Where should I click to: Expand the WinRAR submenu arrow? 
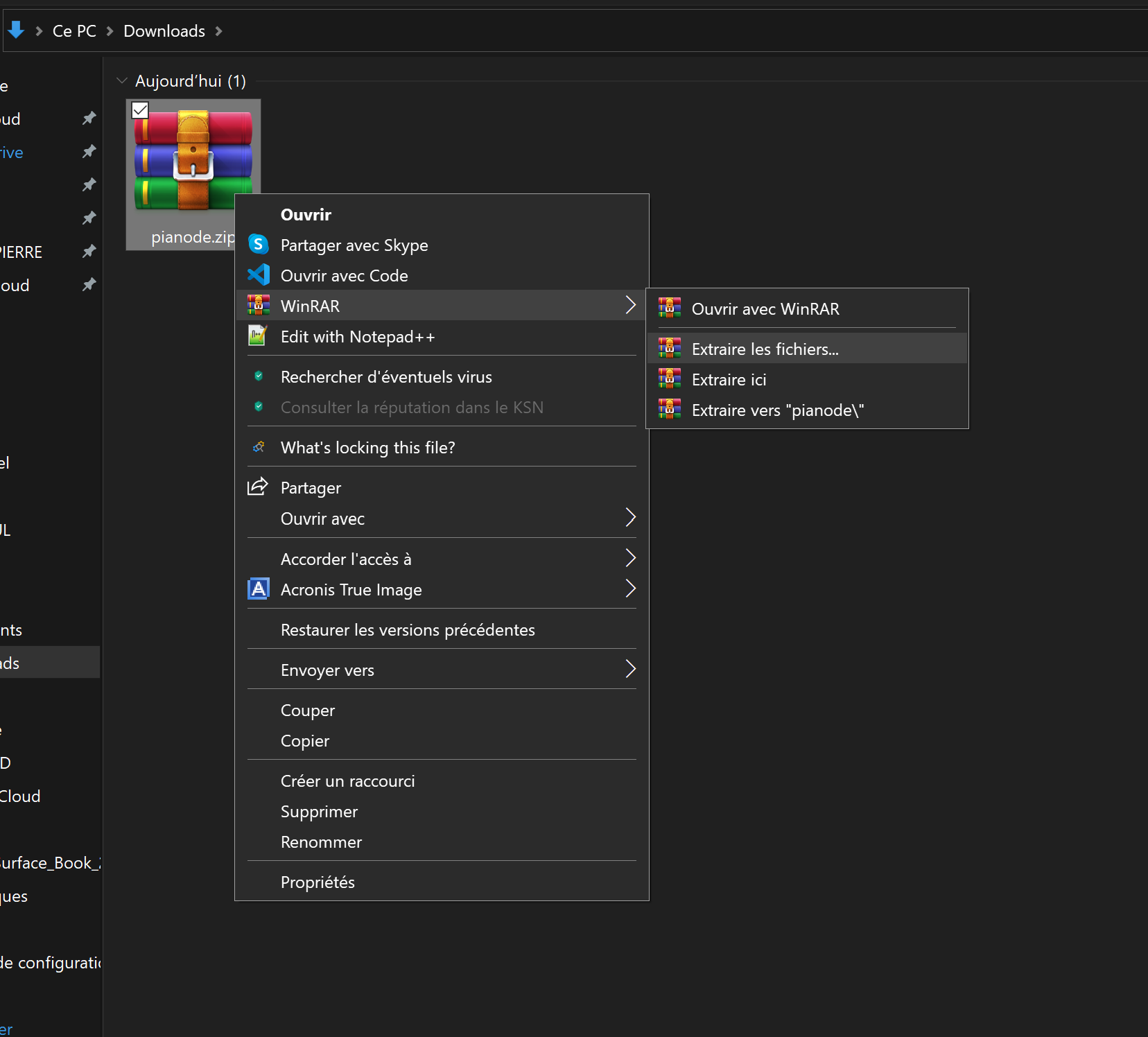(x=630, y=305)
